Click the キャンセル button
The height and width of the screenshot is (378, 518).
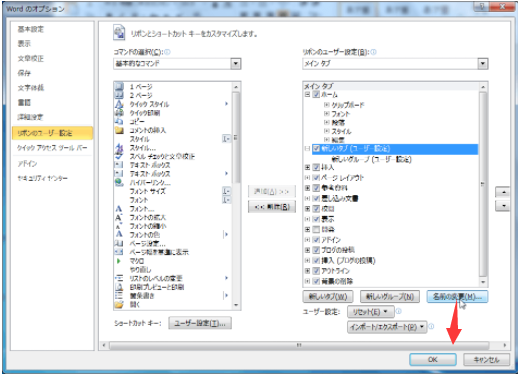(x=486, y=359)
